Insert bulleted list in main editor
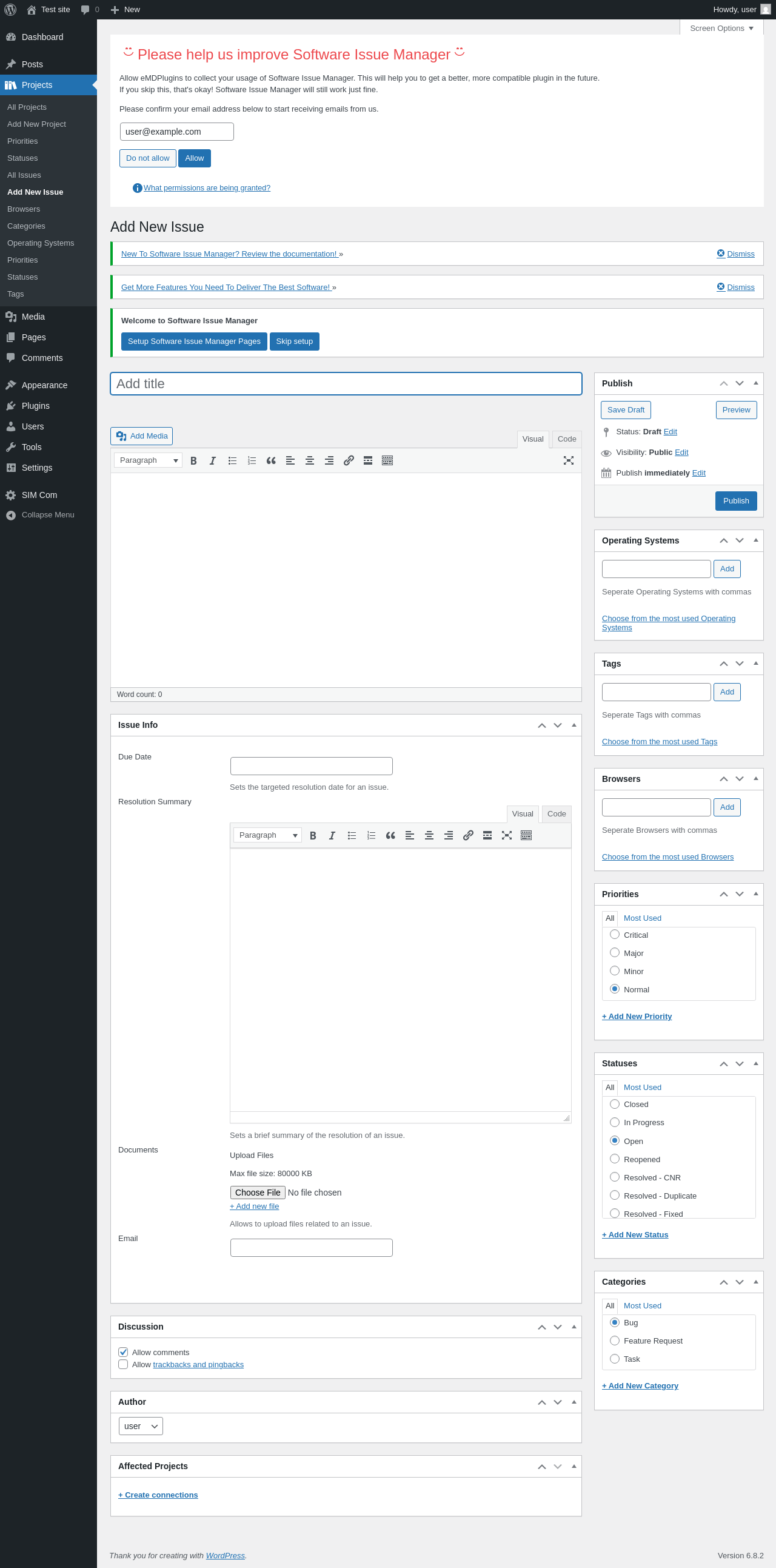This screenshot has width=776, height=1568. click(232, 461)
